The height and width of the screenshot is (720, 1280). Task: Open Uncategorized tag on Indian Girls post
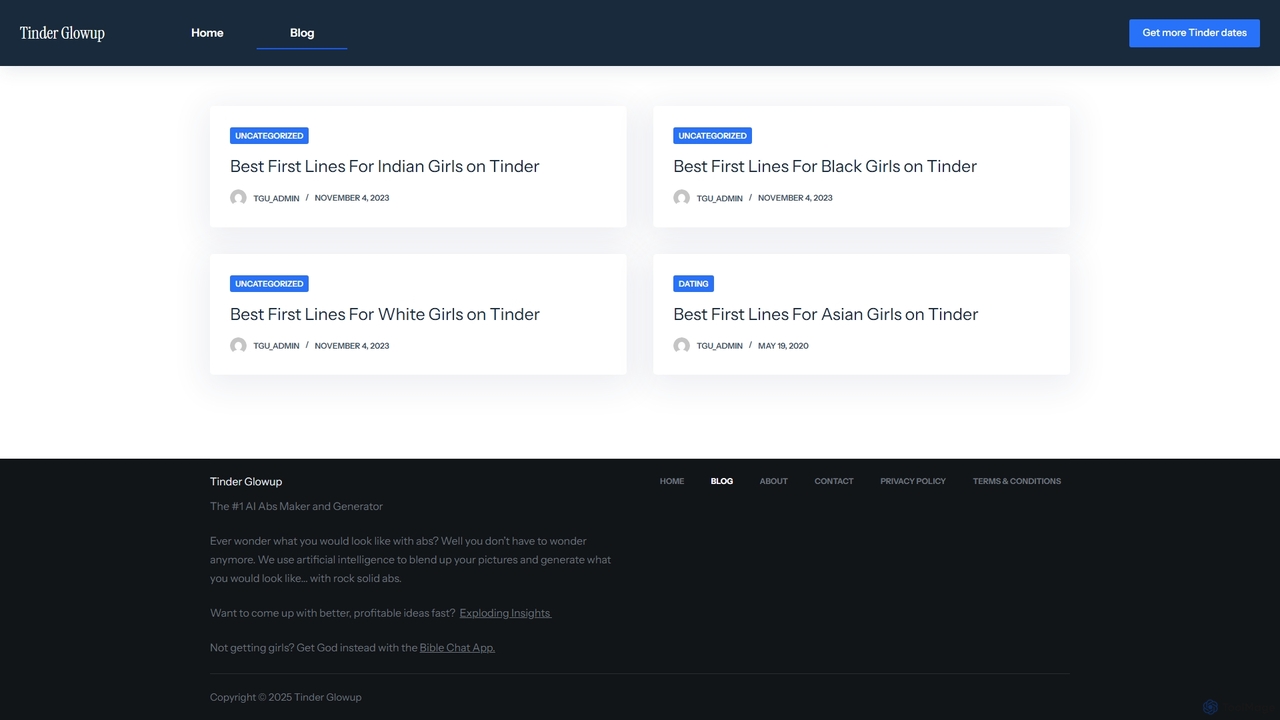(269, 136)
